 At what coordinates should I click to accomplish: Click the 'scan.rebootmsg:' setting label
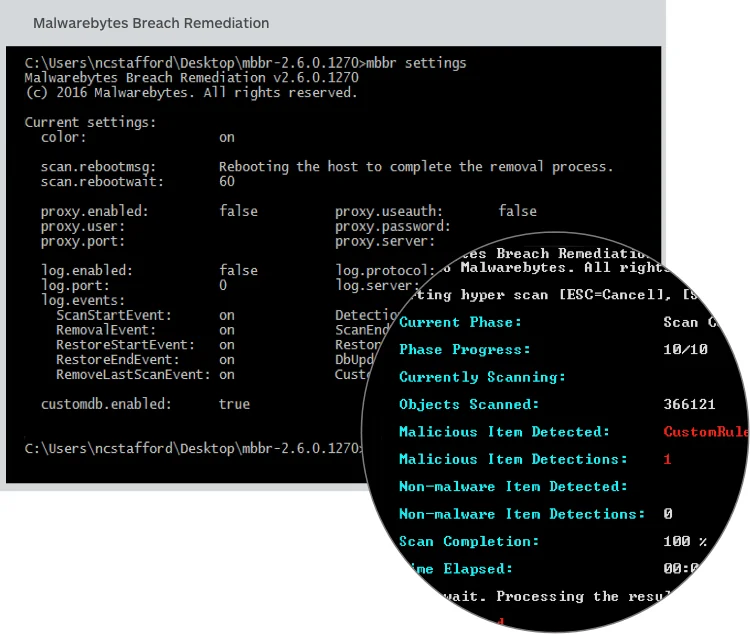[x=98, y=167]
